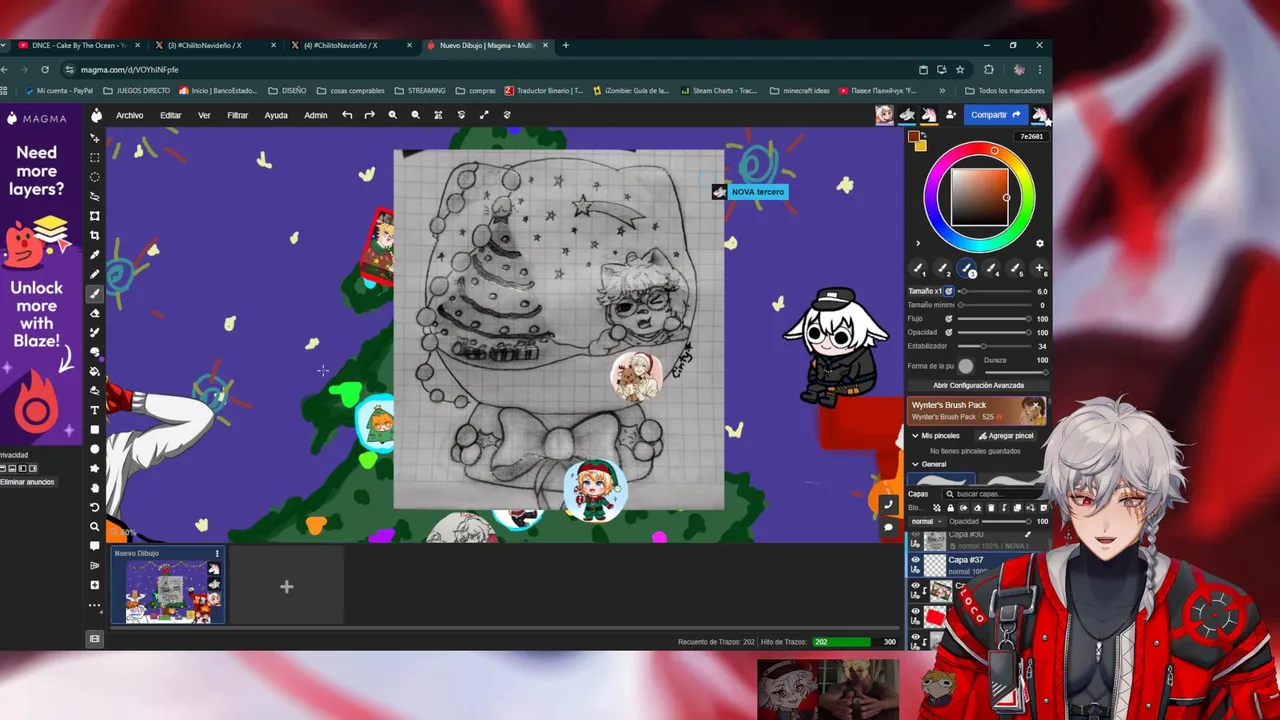Toggle visibility of layer Capa #30
The width and height of the screenshot is (1280, 720).
[915, 535]
